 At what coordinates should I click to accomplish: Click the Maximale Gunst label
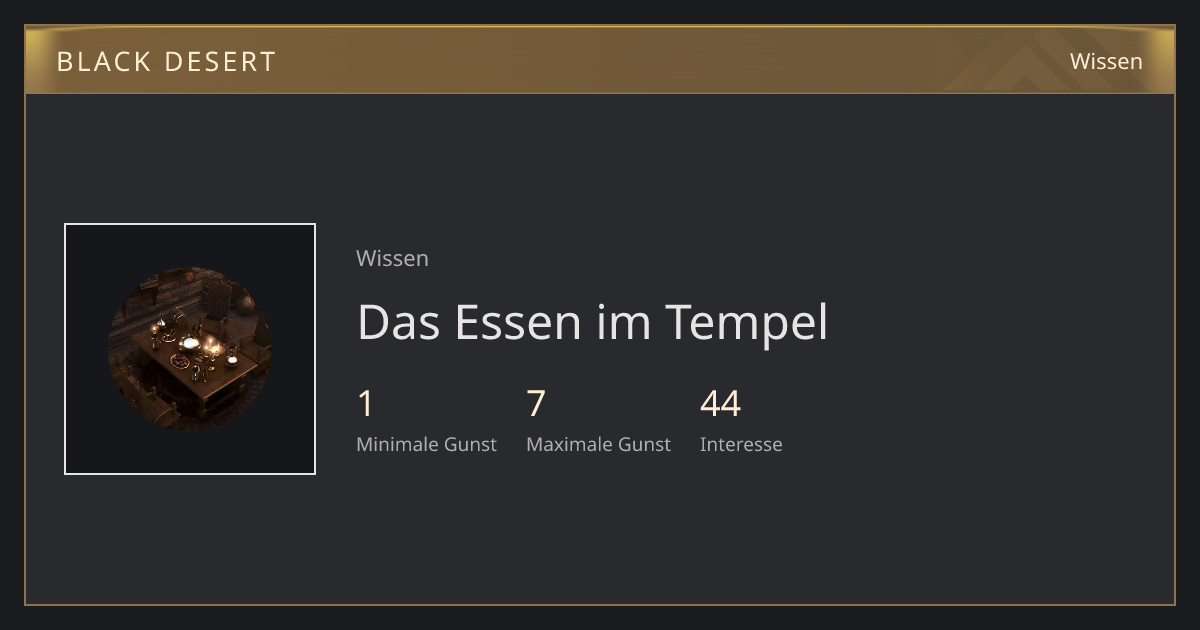(598, 444)
